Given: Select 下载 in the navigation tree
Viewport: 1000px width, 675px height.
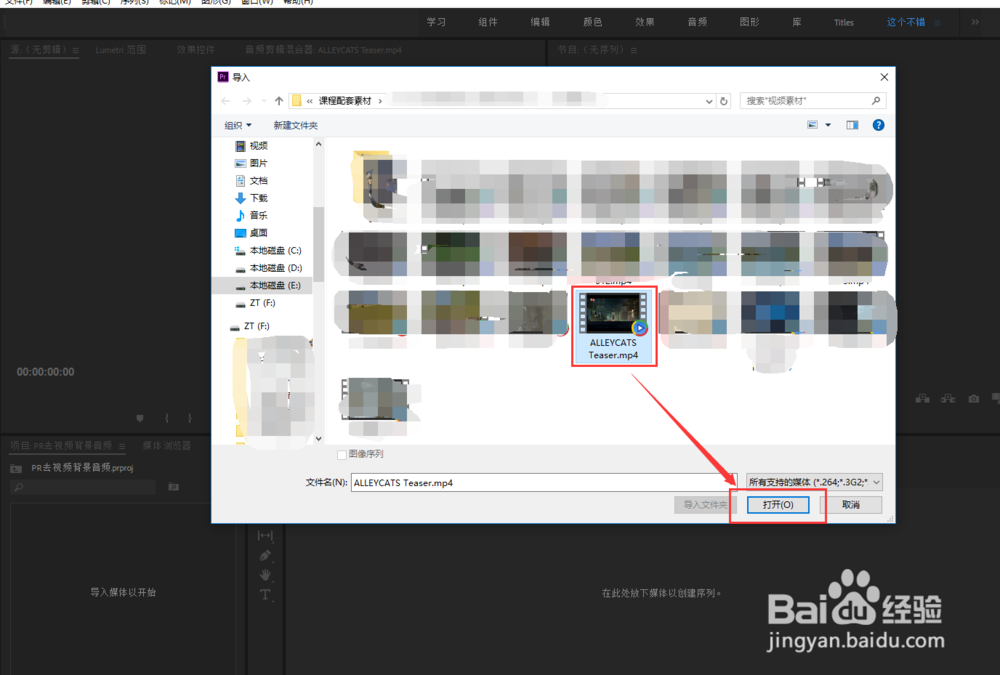Looking at the screenshot, I should point(258,198).
